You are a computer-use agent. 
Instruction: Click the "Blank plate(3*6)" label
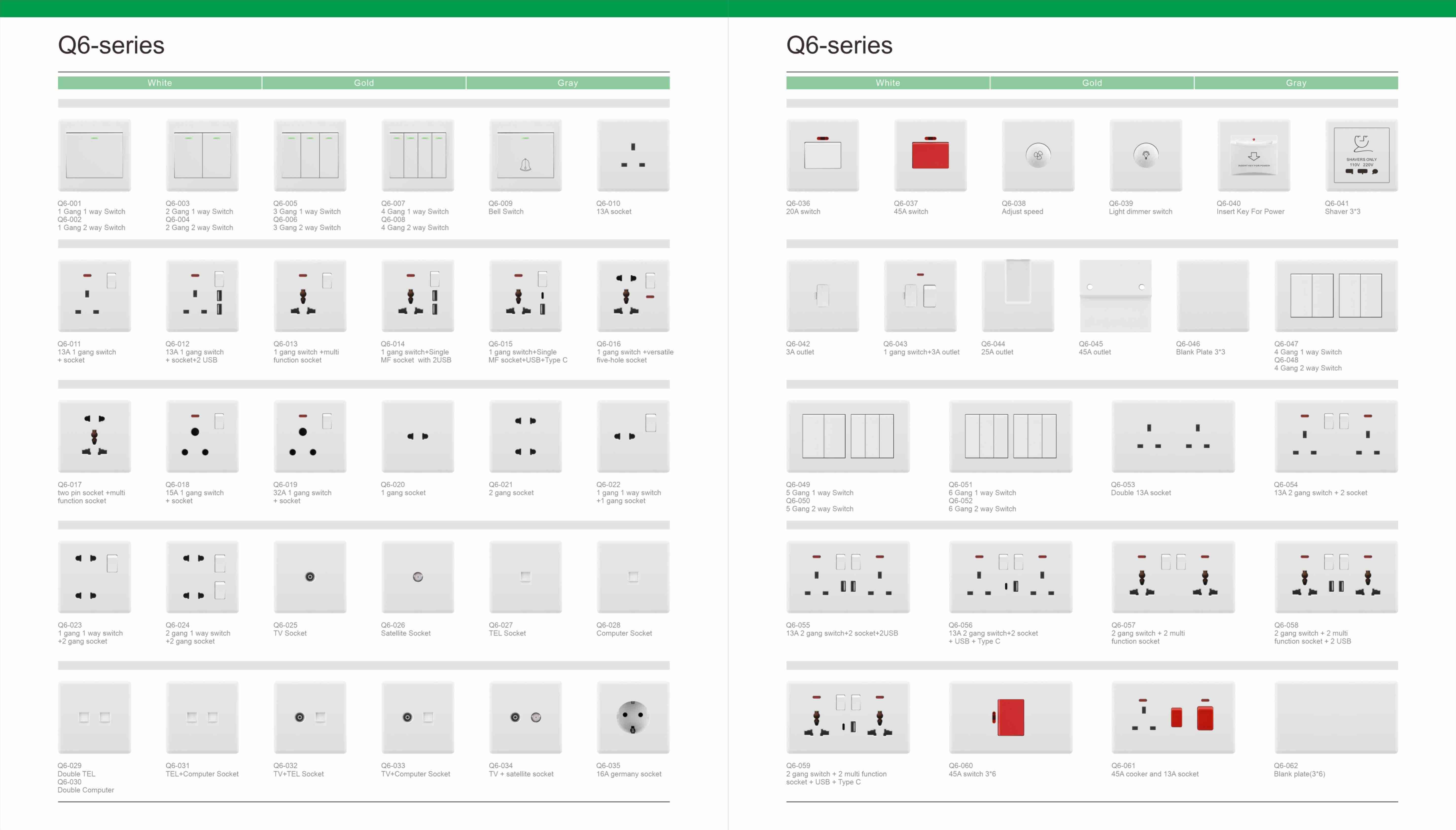[x=1299, y=774]
